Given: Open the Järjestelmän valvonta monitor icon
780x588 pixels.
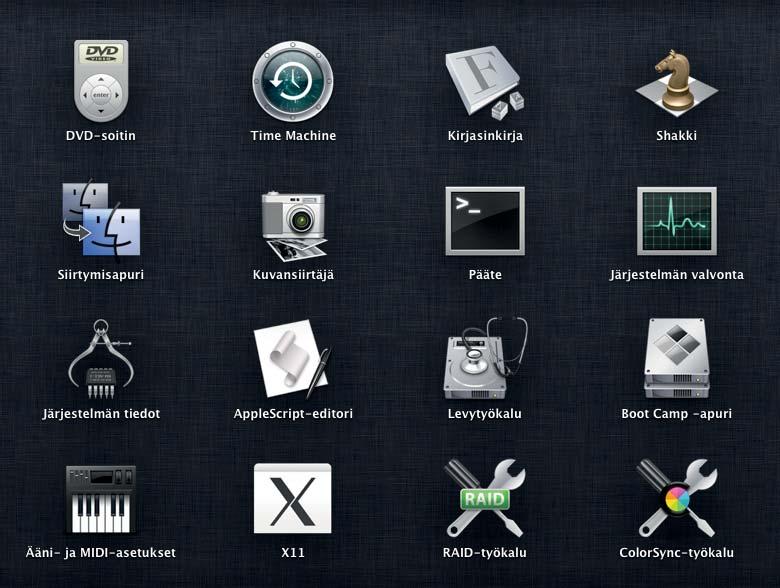Looking at the screenshot, I should (x=677, y=221).
